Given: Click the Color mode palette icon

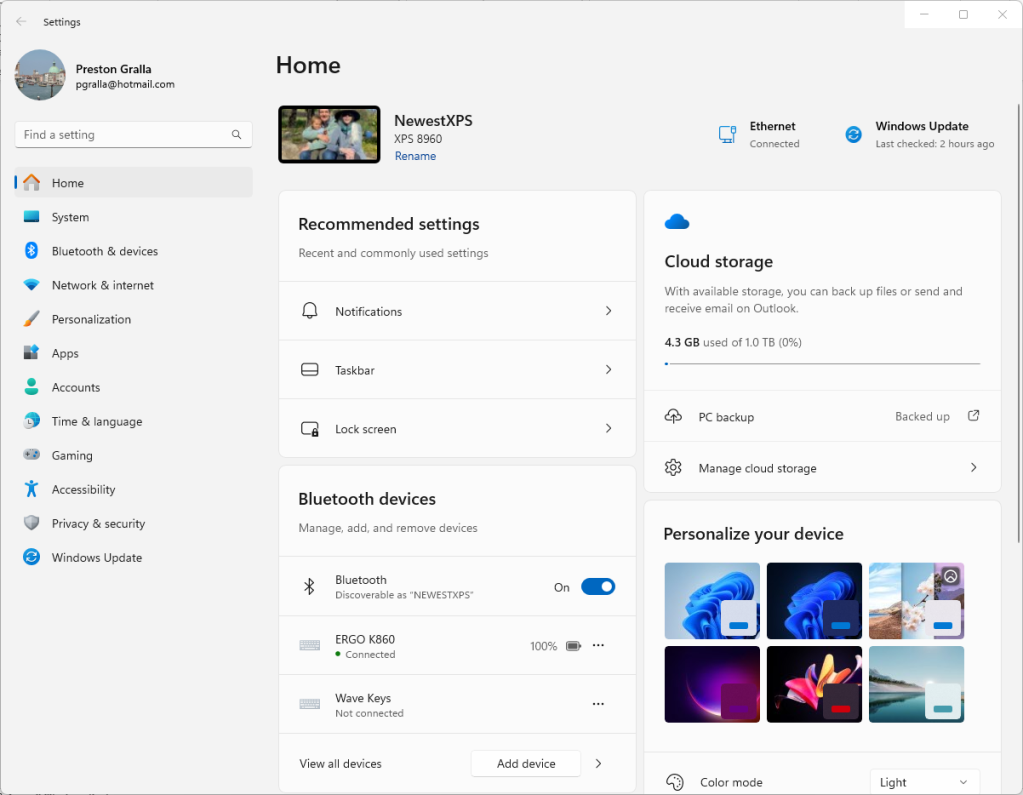Looking at the screenshot, I should (675, 781).
